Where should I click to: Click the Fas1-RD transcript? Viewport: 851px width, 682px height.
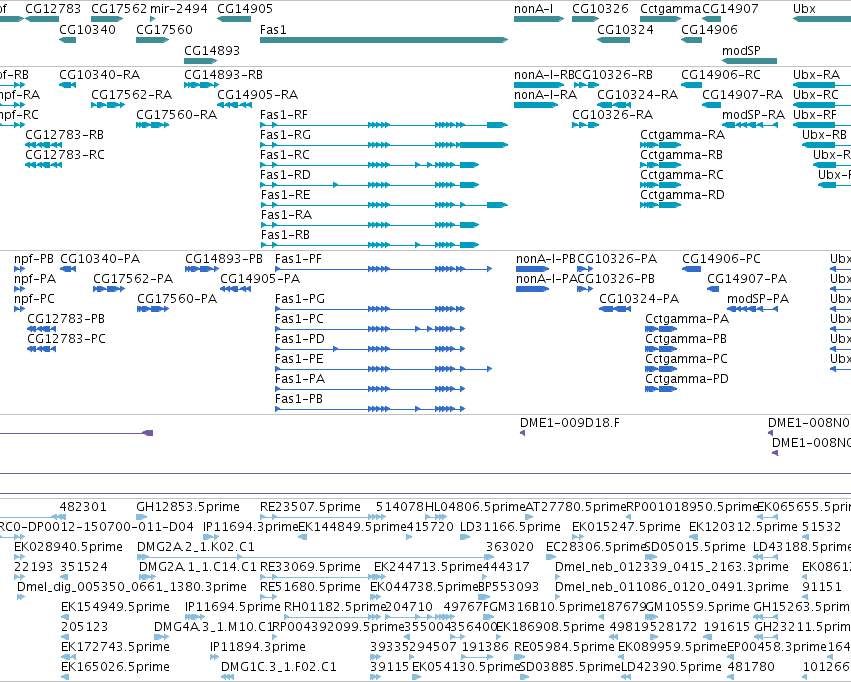pos(370,185)
